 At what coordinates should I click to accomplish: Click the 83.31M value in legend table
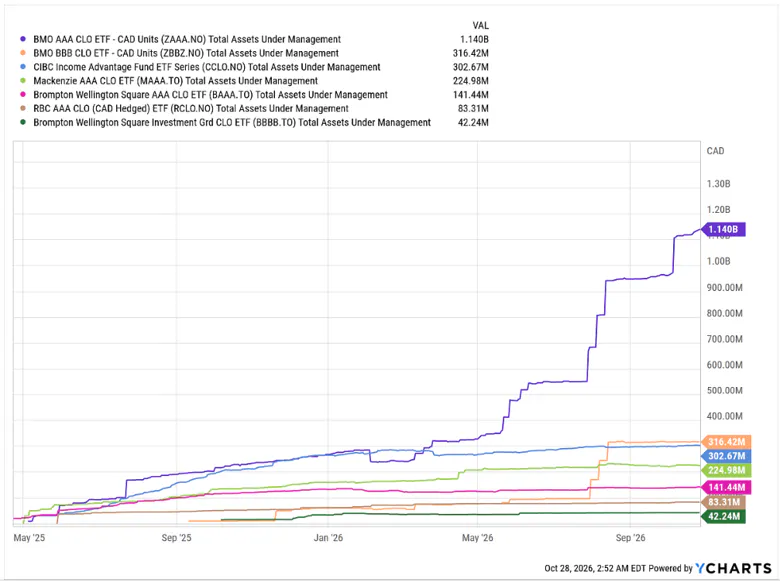point(473,108)
